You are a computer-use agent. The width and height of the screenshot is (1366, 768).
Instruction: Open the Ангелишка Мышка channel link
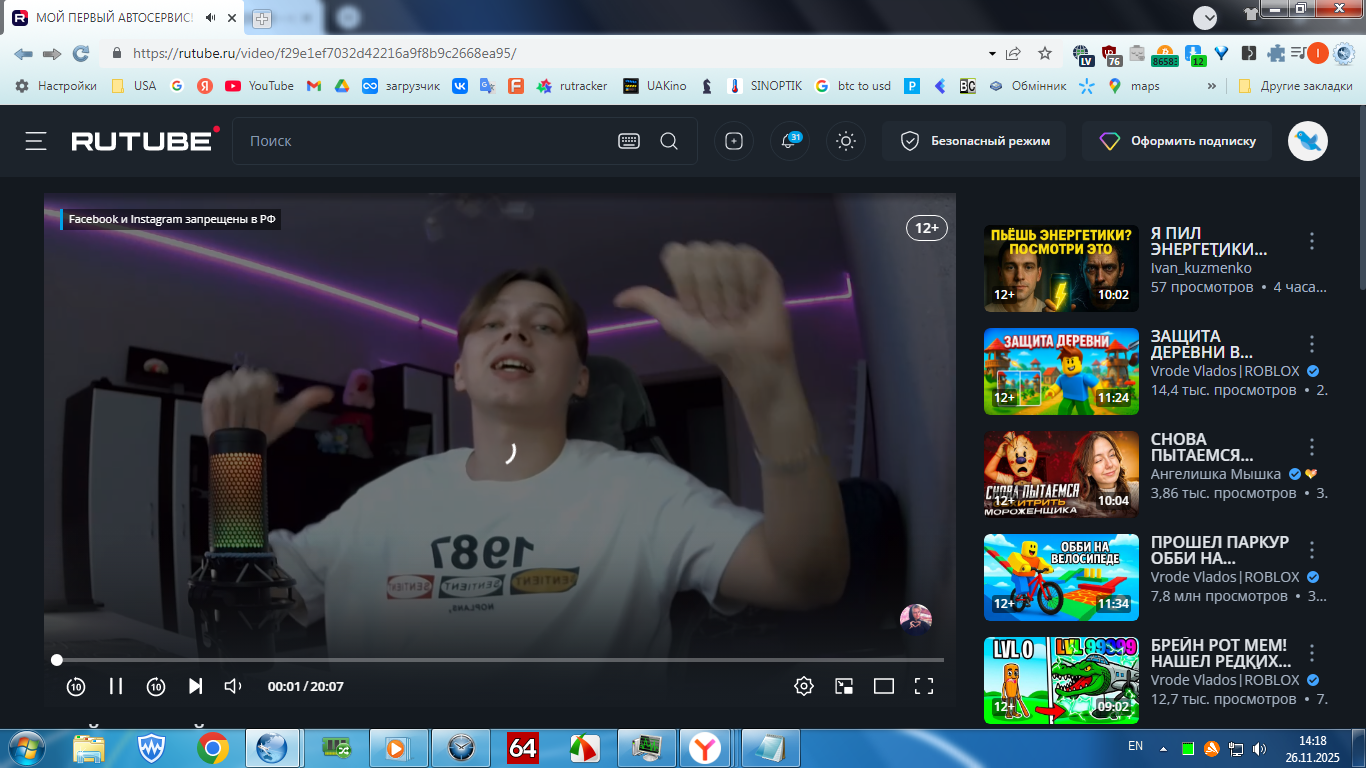[x=1216, y=474]
